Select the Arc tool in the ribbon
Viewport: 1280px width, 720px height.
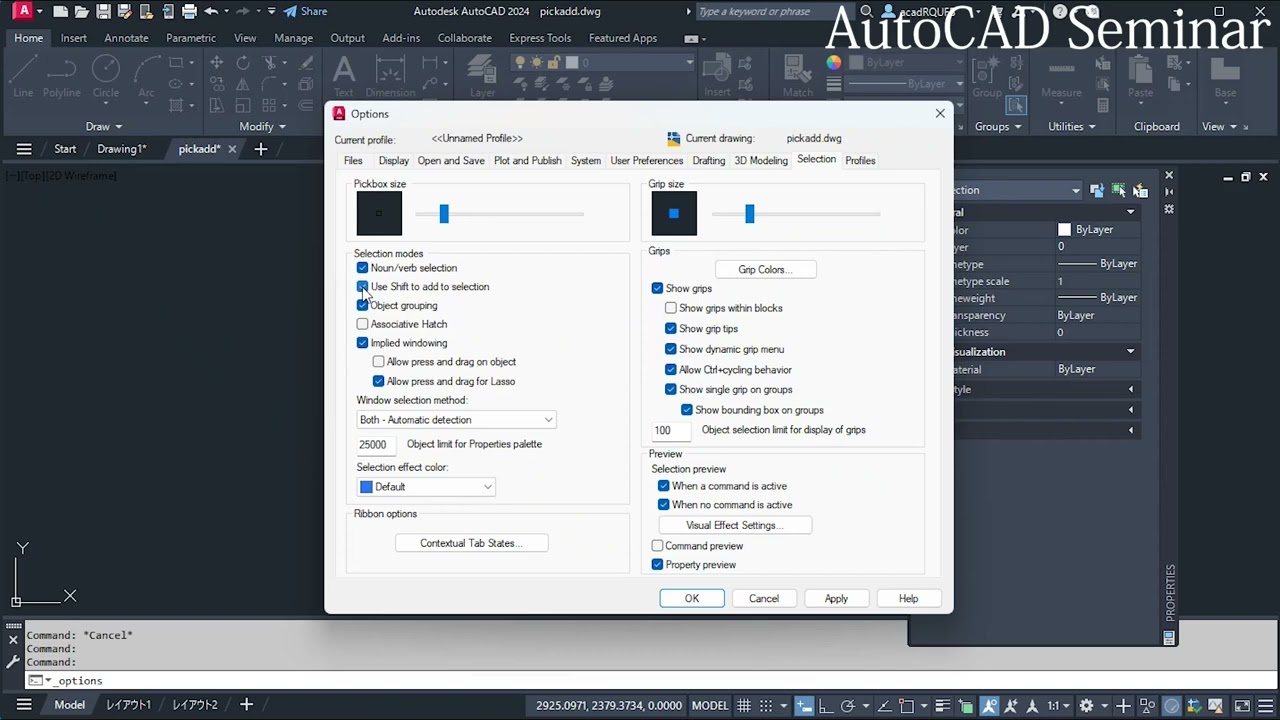click(146, 75)
